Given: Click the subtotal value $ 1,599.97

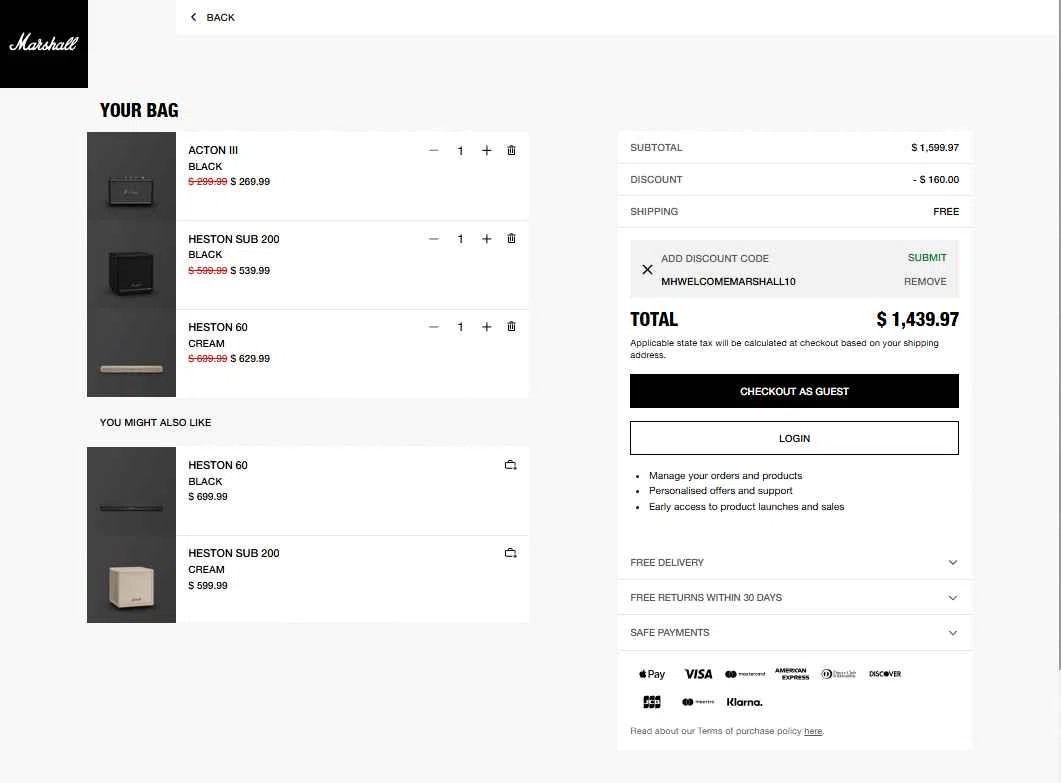Looking at the screenshot, I should (934, 148).
